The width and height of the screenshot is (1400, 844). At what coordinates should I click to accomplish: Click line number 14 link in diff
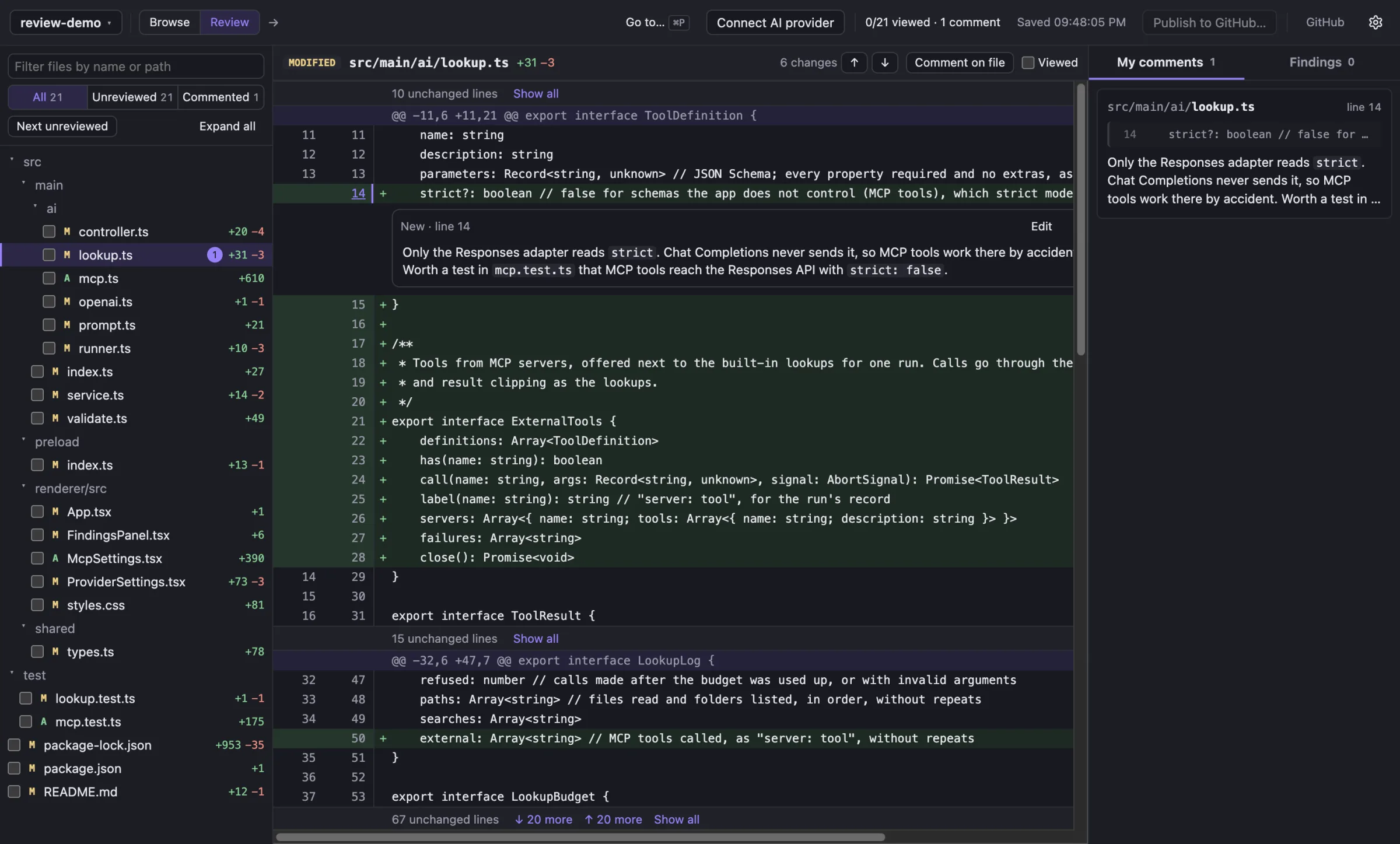358,193
